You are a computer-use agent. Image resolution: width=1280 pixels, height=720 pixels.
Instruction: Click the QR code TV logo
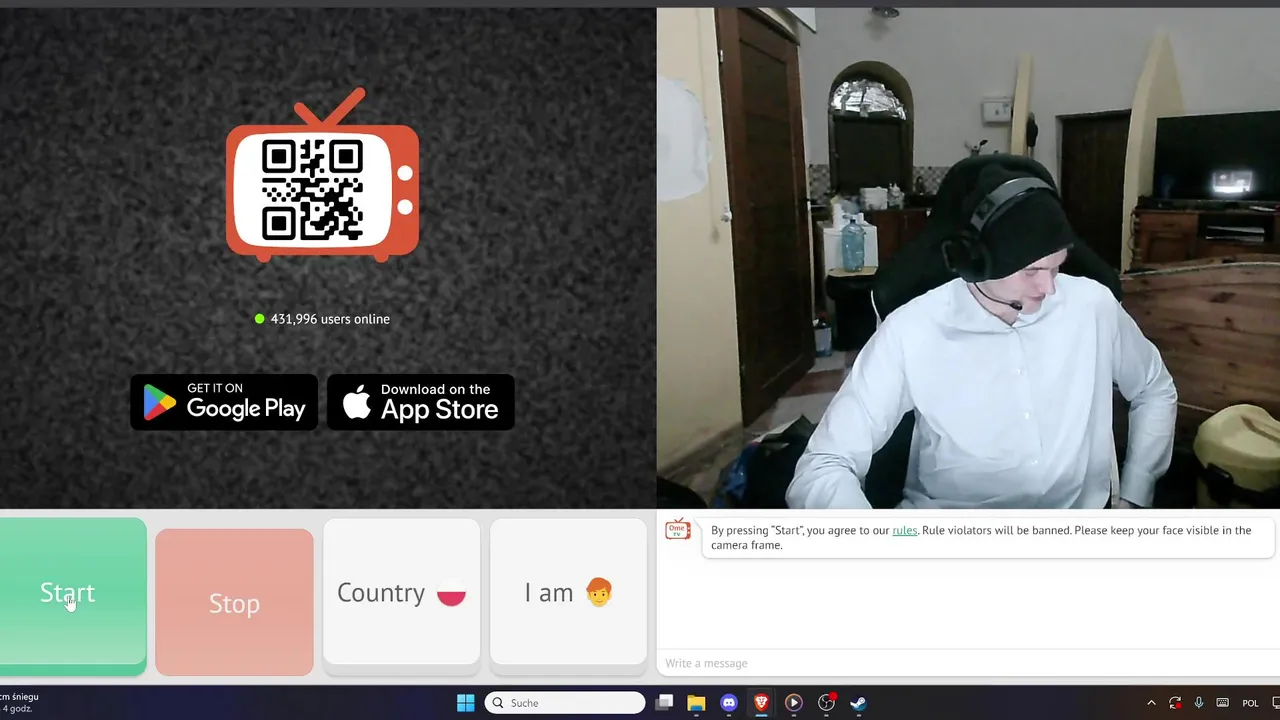[x=322, y=177]
